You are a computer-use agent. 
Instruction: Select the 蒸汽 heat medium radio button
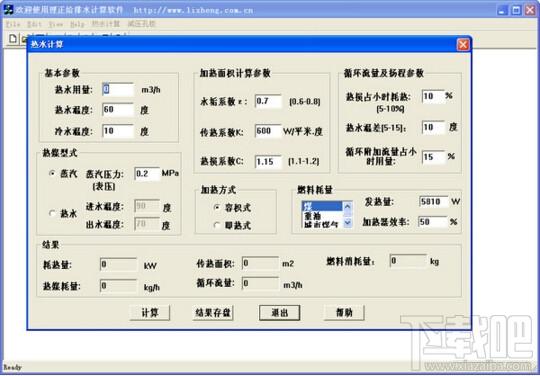[52, 174]
